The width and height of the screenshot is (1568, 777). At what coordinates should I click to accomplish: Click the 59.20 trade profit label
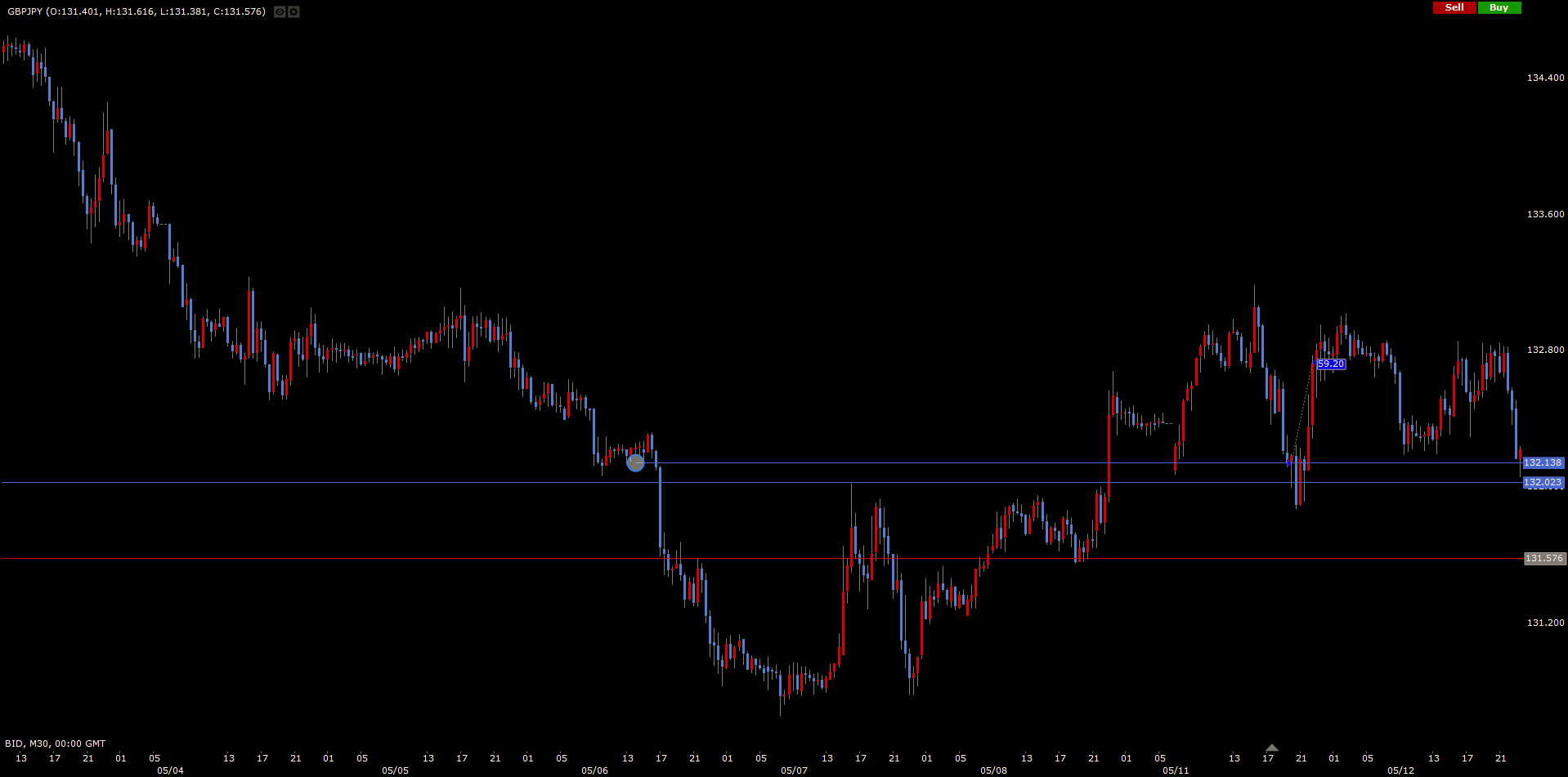(x=1331, y=364)
